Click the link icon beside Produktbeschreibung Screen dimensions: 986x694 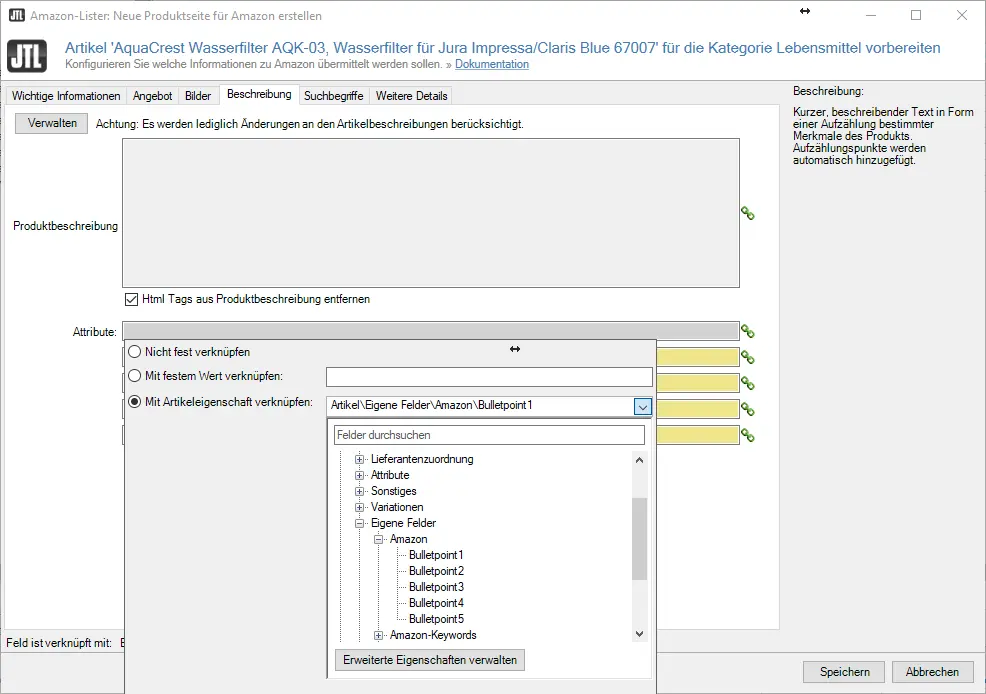click(x=748, y=213)
